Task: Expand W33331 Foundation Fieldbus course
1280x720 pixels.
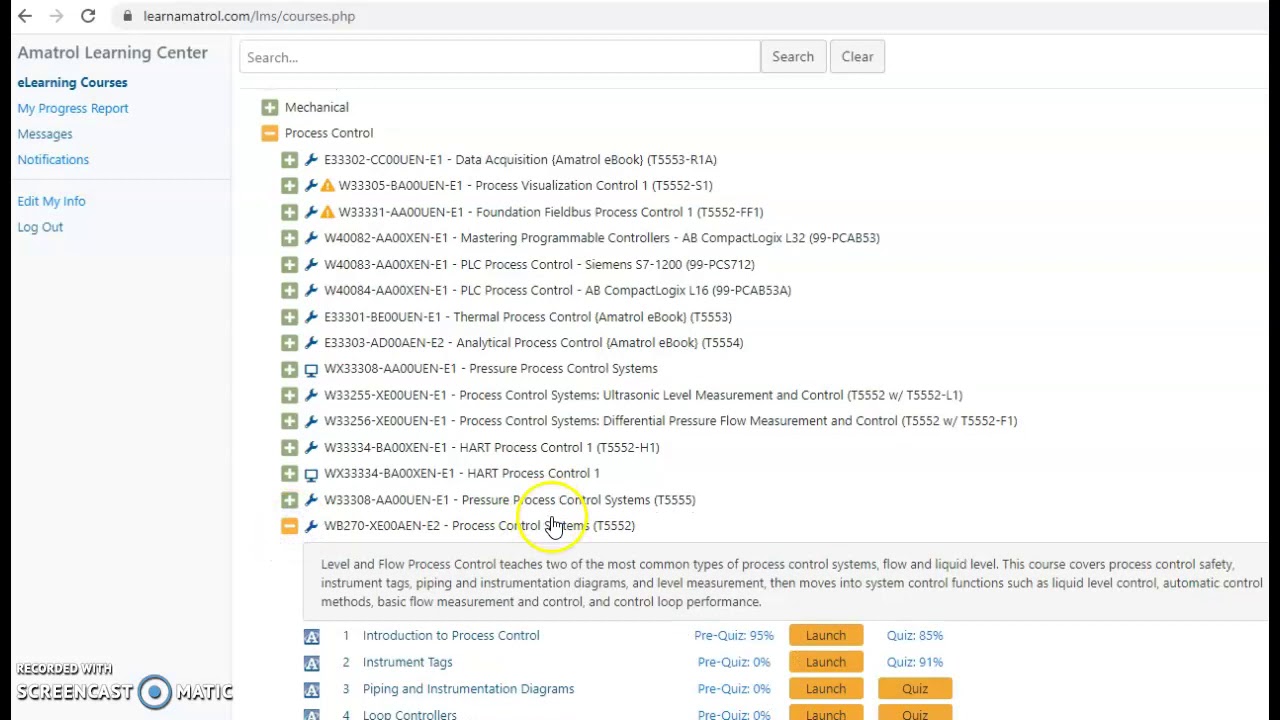Action: point(289,212)
